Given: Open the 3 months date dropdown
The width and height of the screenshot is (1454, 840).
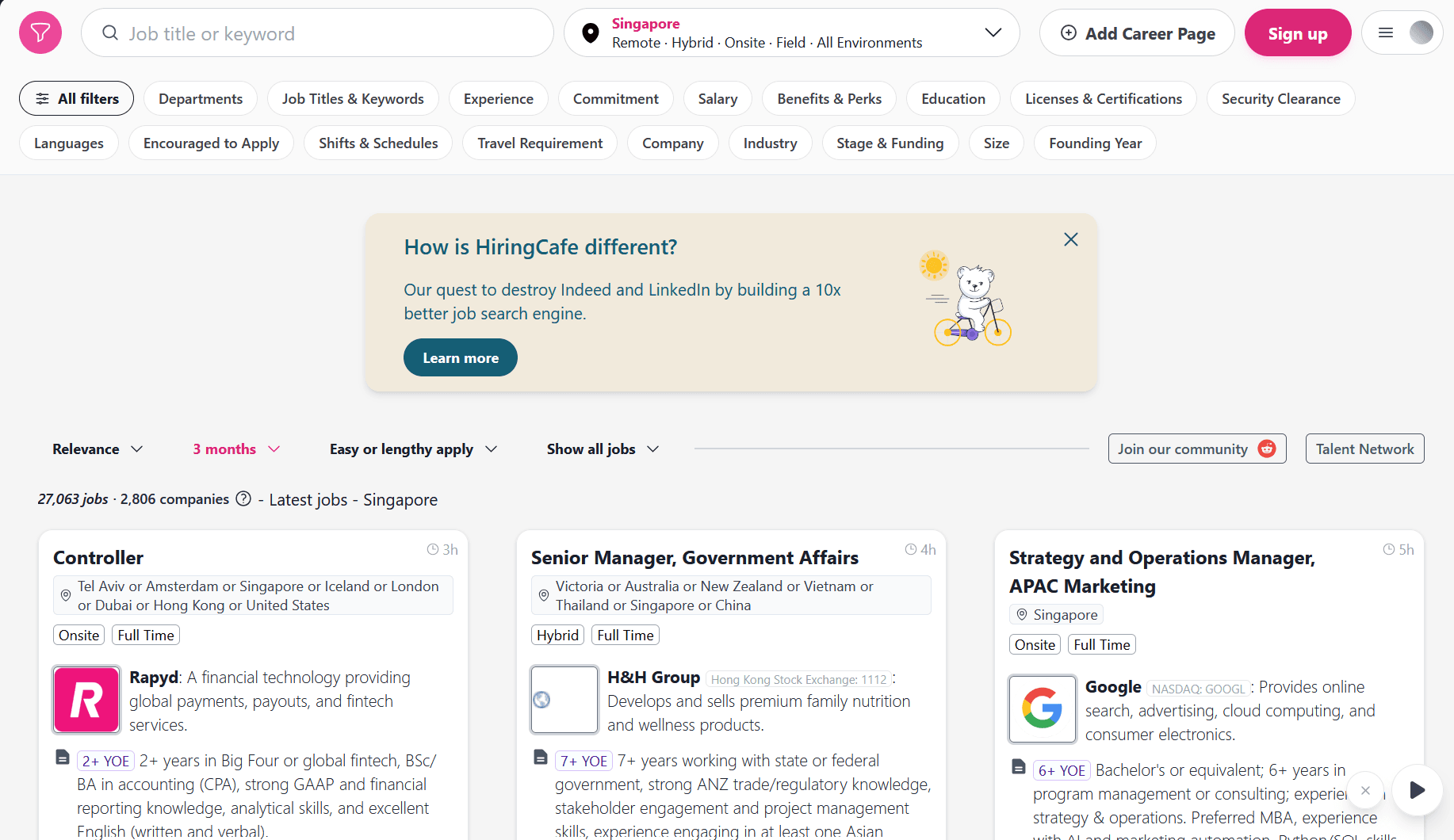Looking at the screenshot, I should pos(236,449).
